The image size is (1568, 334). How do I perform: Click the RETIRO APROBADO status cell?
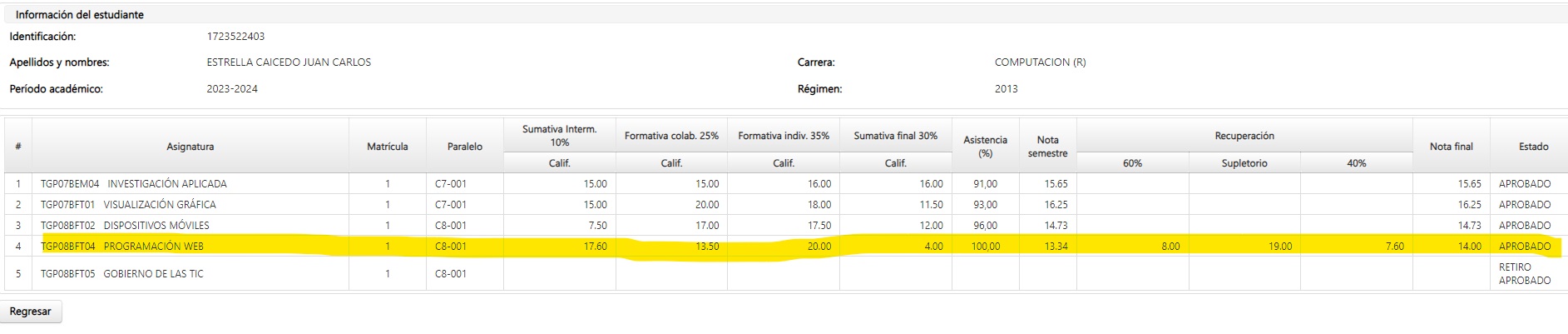point(1526,273)
